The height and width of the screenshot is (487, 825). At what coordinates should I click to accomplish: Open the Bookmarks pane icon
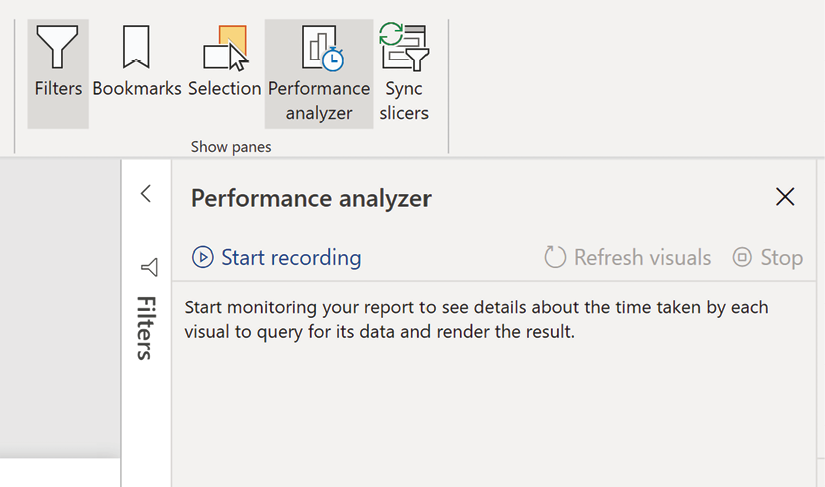tap(136, 47)
